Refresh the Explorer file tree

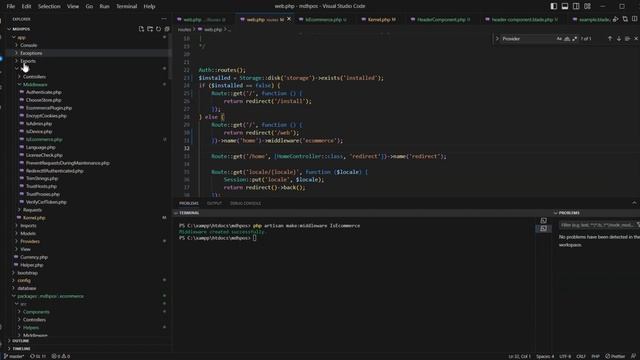tap(158, 29)
